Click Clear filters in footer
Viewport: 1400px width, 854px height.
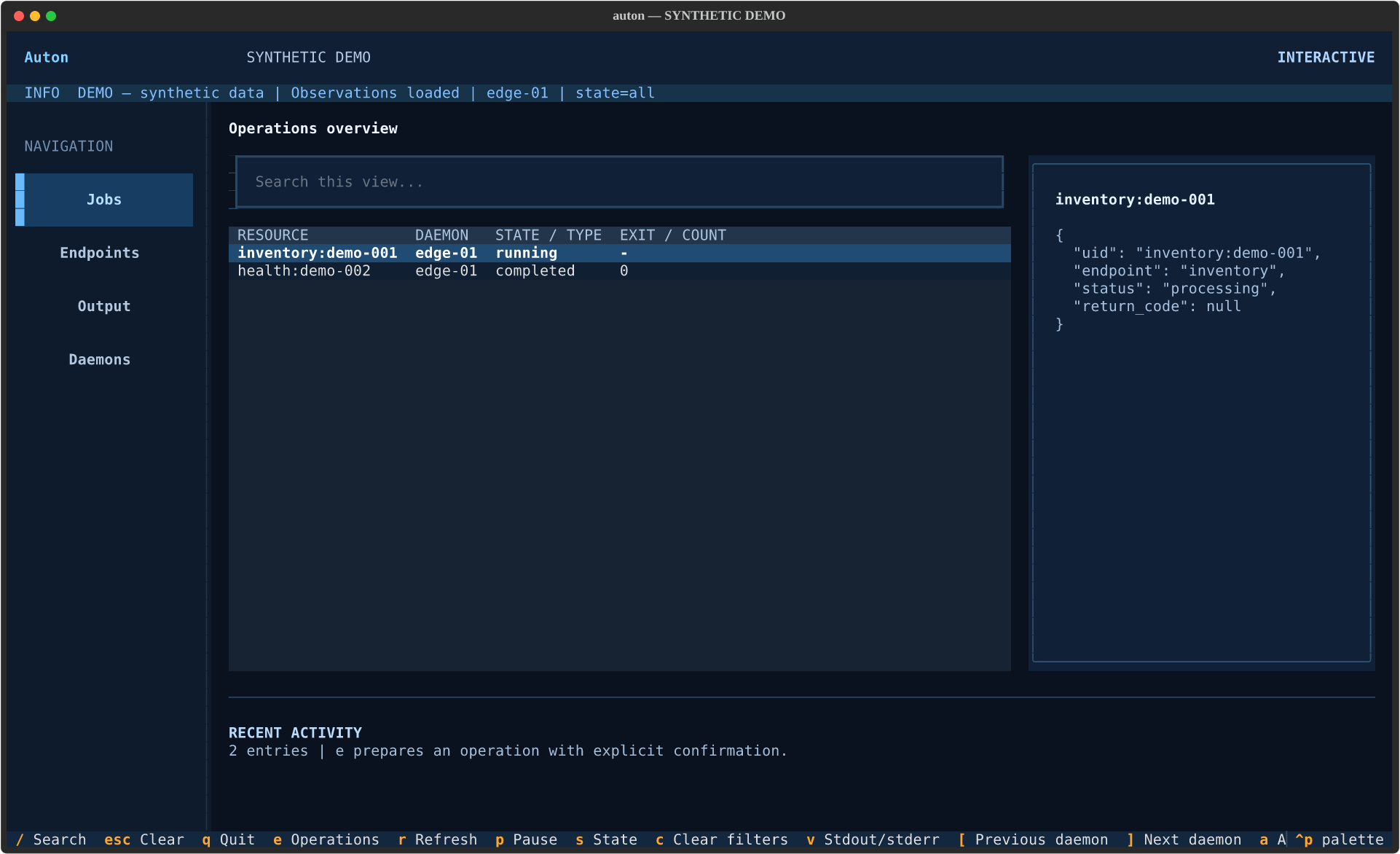click(x=722, y=839)
